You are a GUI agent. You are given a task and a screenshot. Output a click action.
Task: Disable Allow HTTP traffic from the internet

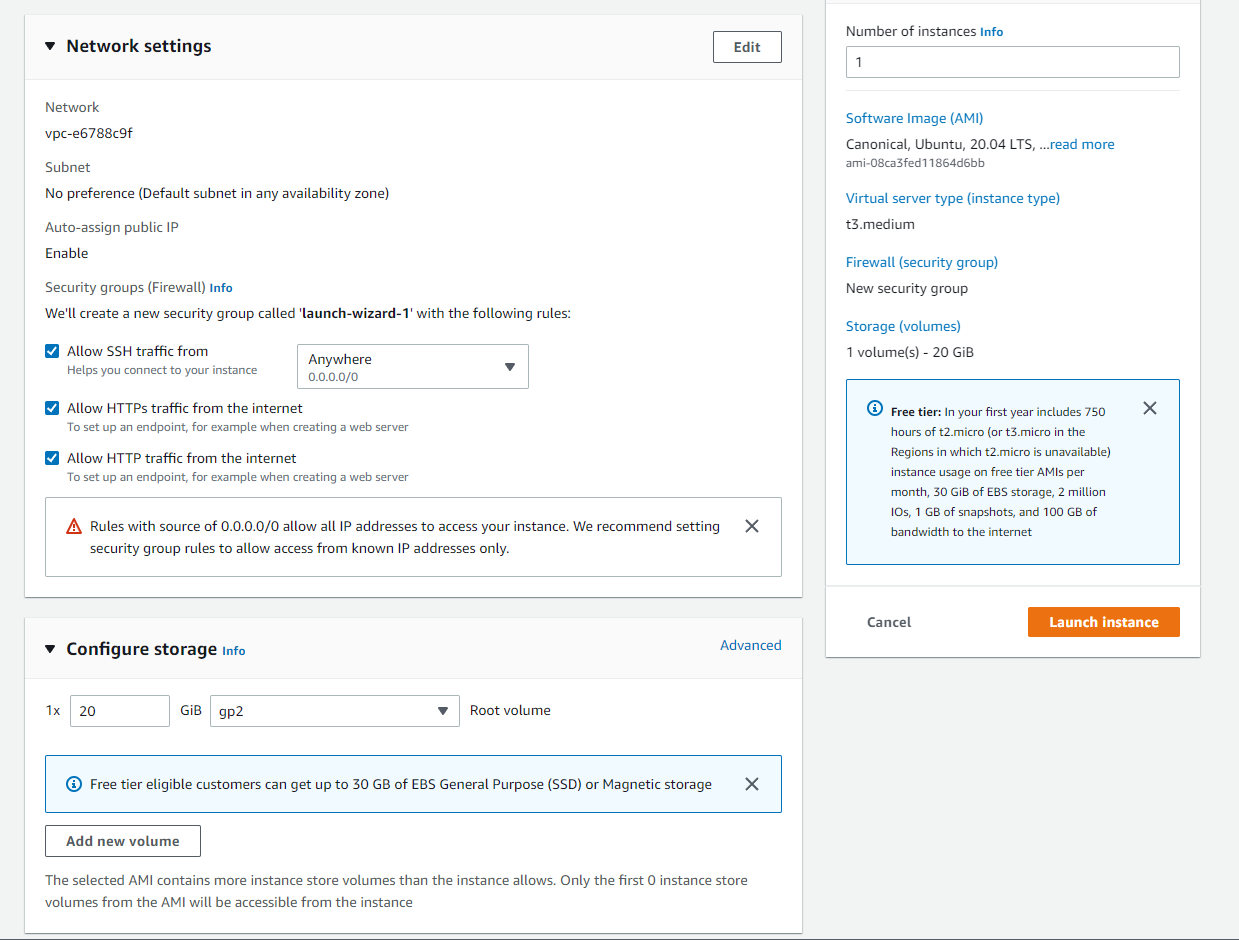[x=52, y=458]
